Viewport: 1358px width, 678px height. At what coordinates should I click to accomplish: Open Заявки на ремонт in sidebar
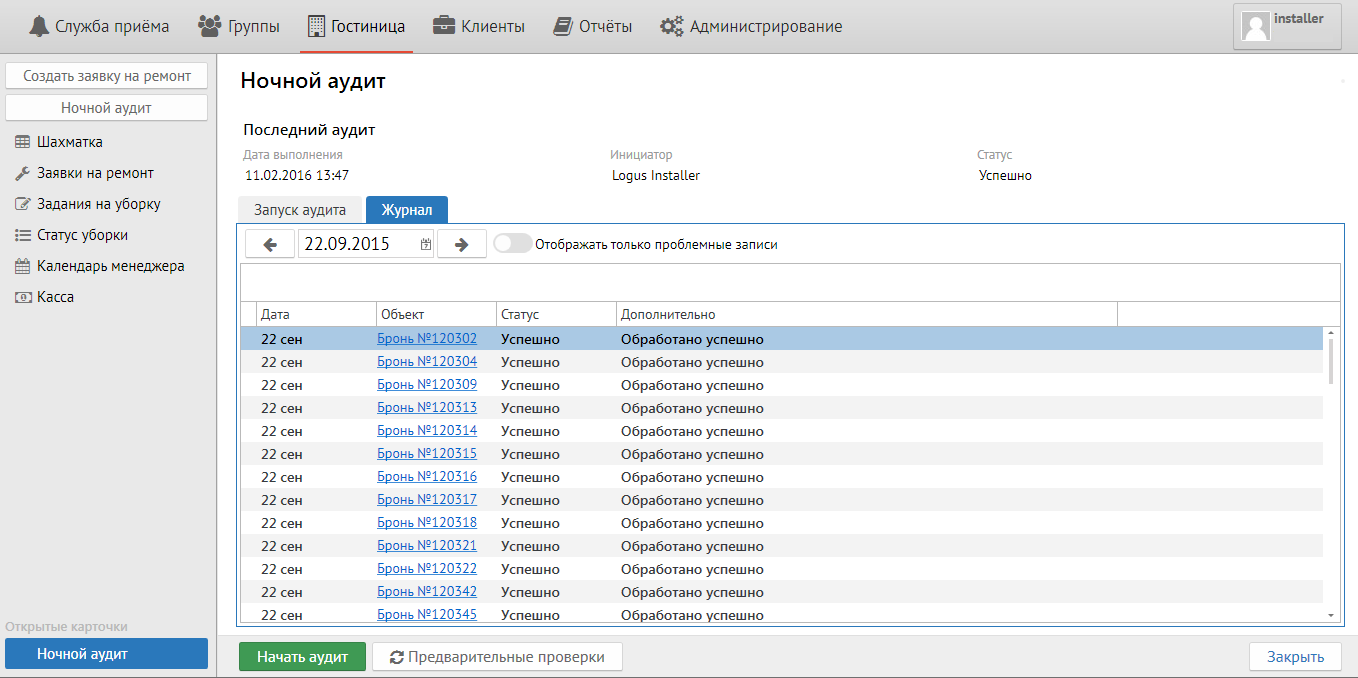pyautogui.click(x=95, y=173)
